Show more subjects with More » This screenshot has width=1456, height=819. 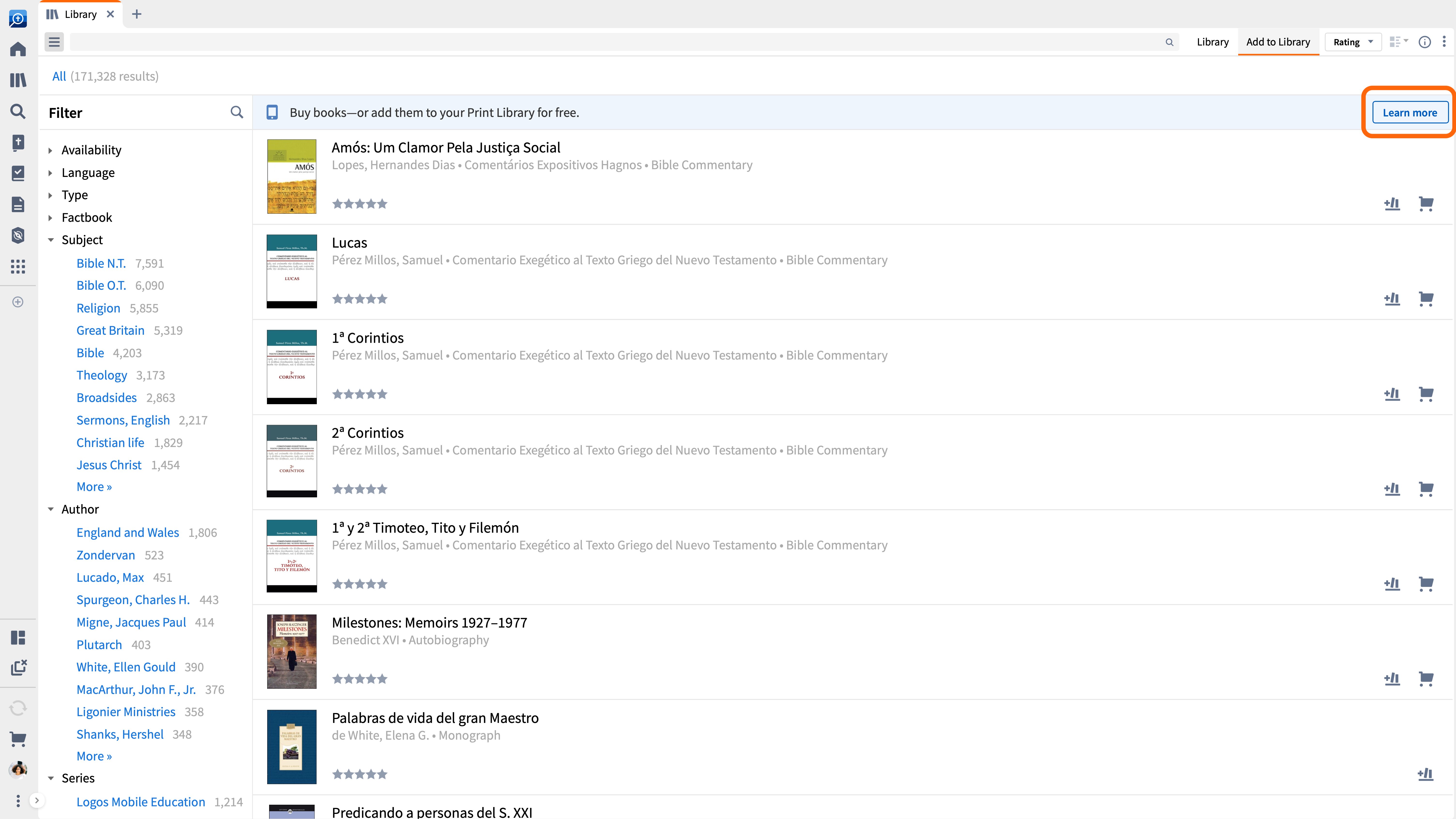94,487
